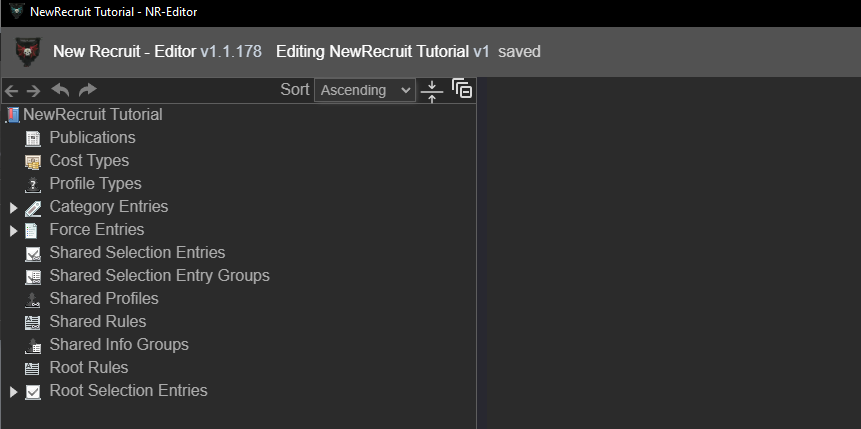Click the Cost Types icon
This screenshot has height=429, width=861.
click(33, 161)
